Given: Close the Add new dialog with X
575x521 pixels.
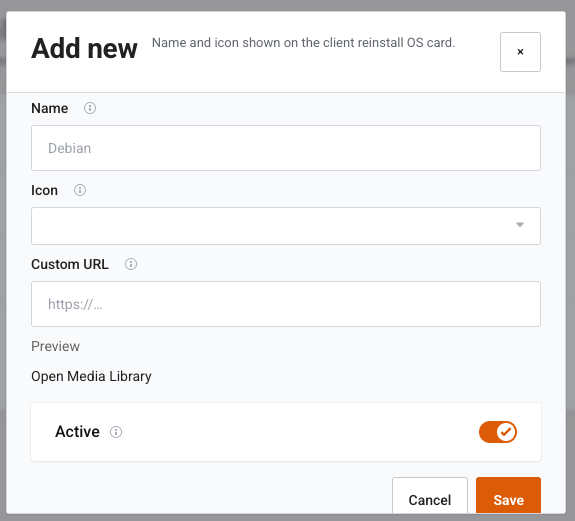Looking at the screenshot, I should pos(520,52).
